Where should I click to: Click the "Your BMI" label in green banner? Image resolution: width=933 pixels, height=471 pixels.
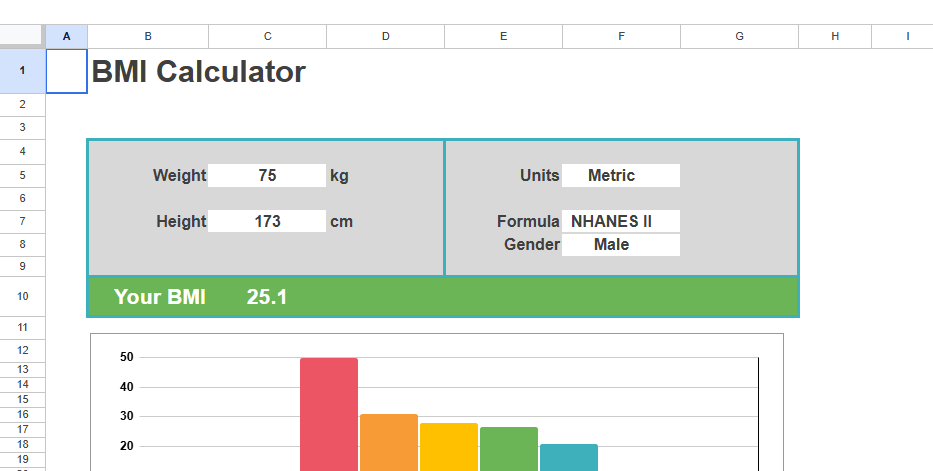pyautogui.click(x=160, y=297)
